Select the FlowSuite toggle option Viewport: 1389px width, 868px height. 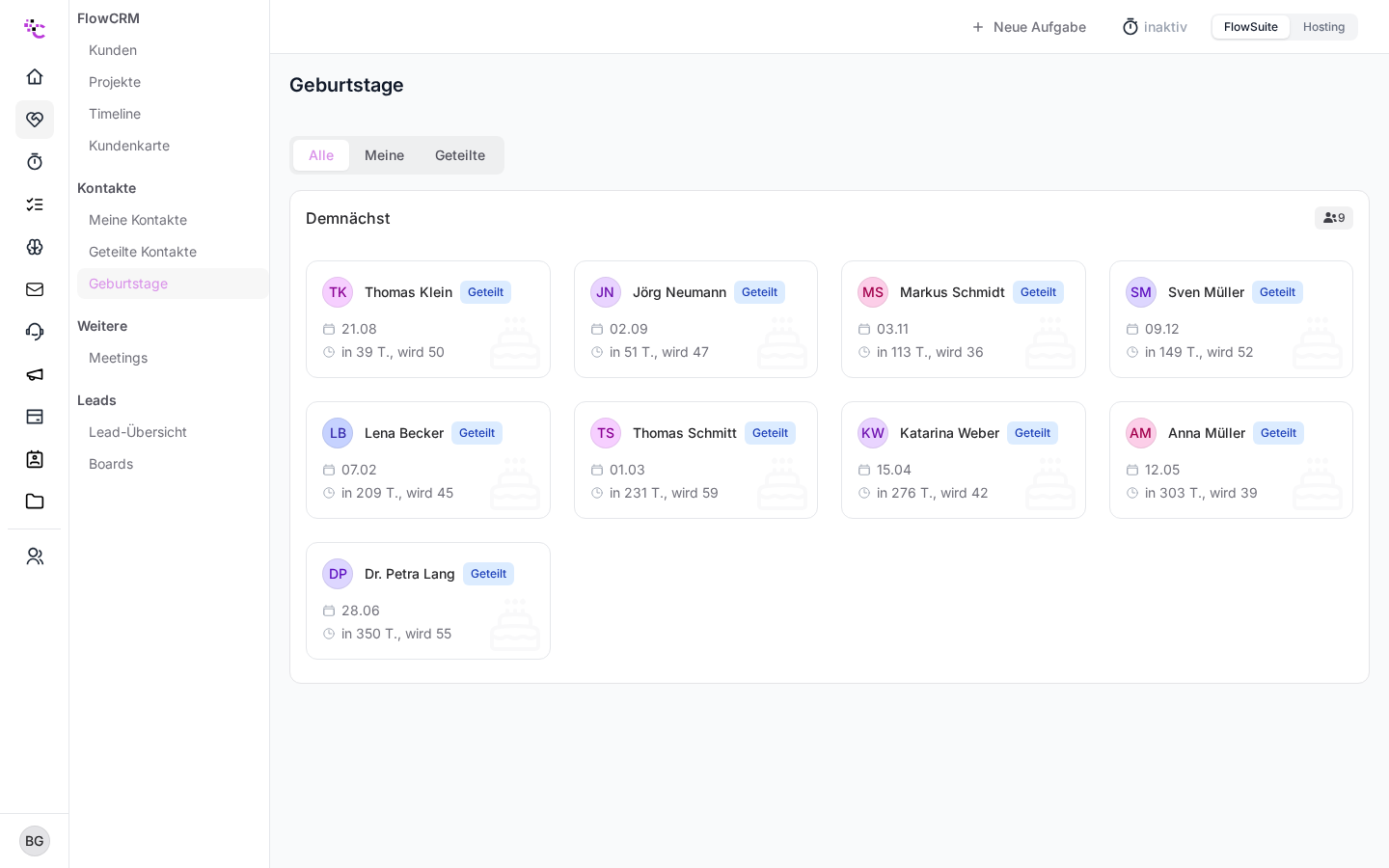(1250, 27)
